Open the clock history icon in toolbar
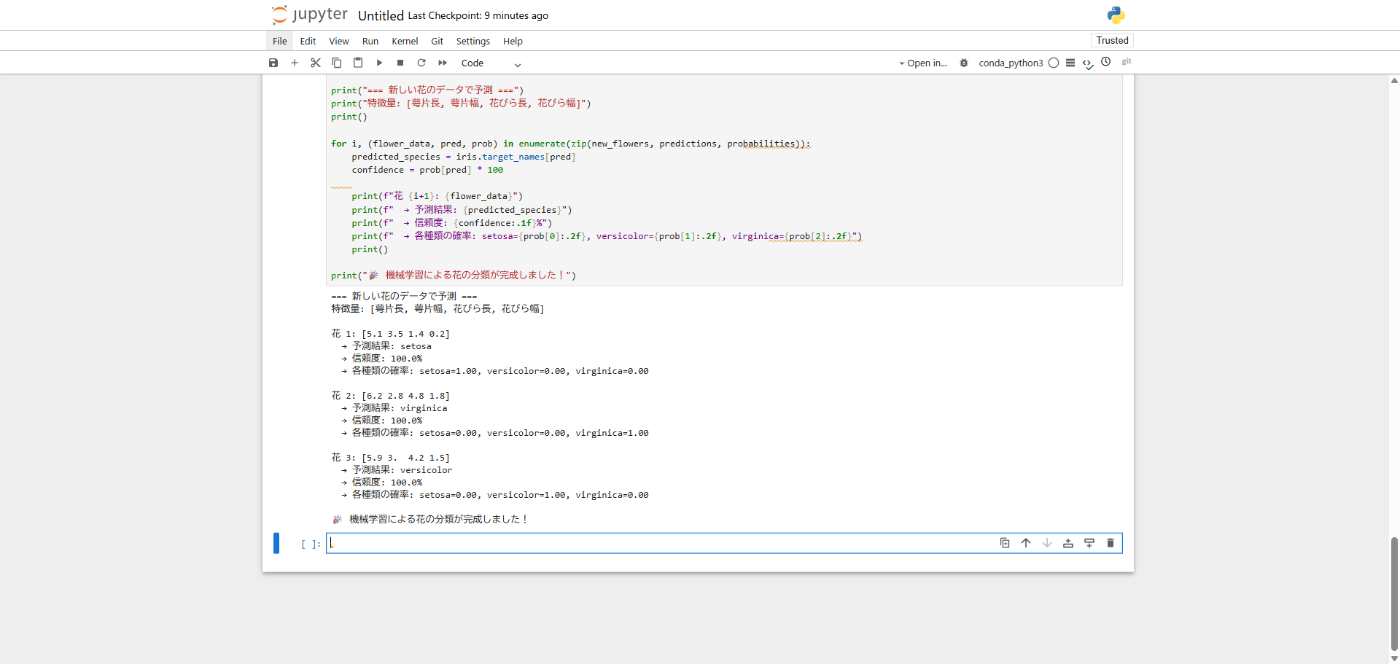 [1106, 62]
